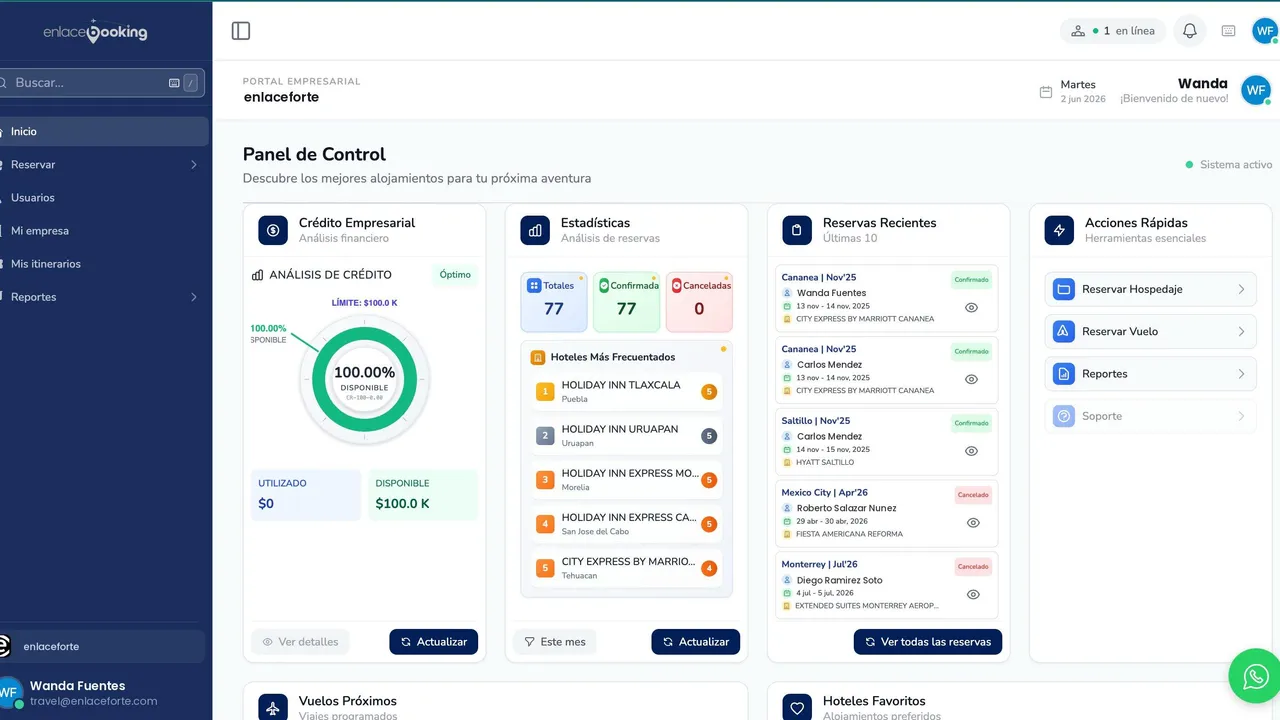Screen dimensions: 1280x720
Task: Click the users online indicator
Action: (1112, 31)
